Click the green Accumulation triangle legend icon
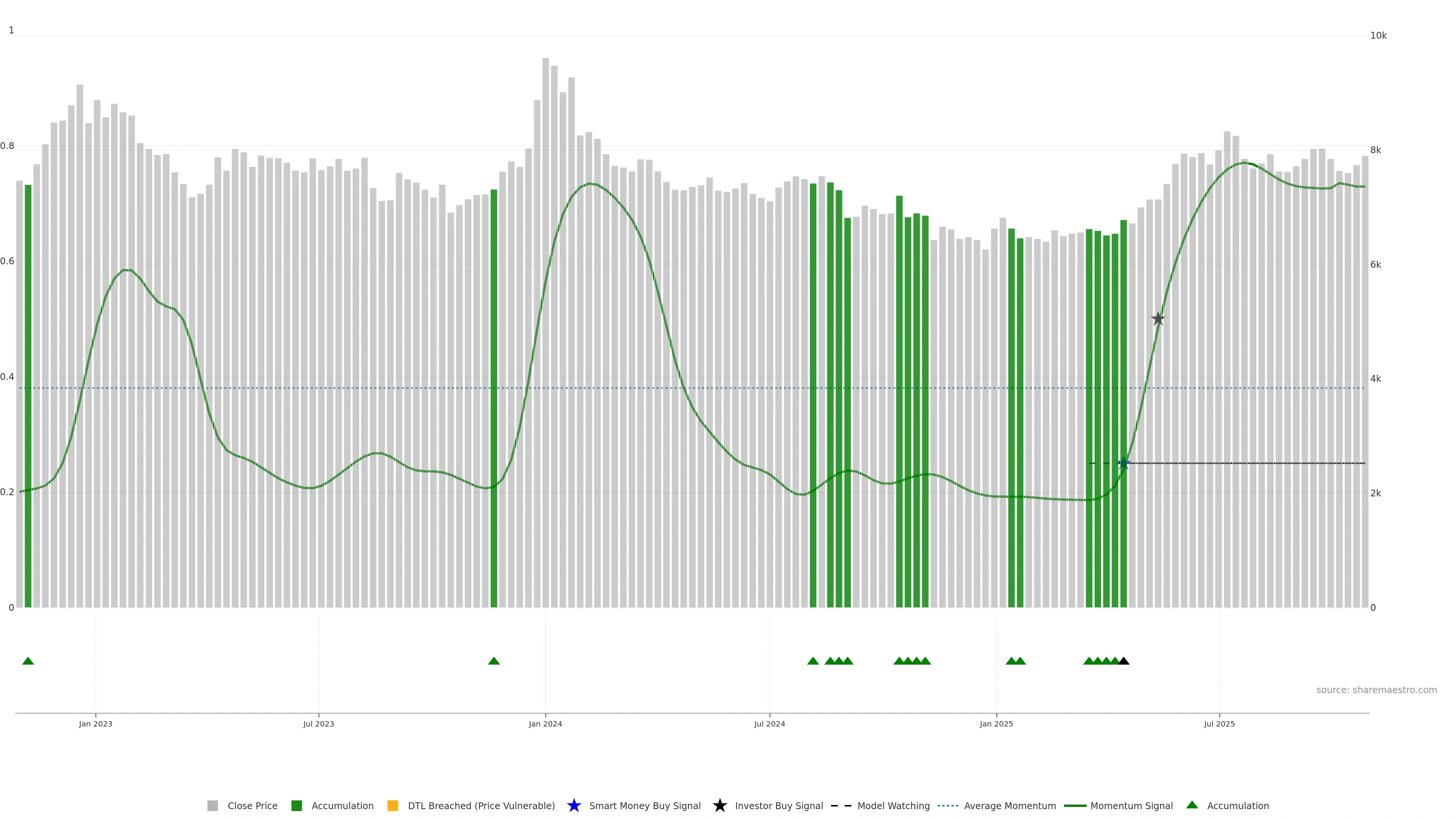This screenshot has height=819, width=1456. (x=1192, y=805)
